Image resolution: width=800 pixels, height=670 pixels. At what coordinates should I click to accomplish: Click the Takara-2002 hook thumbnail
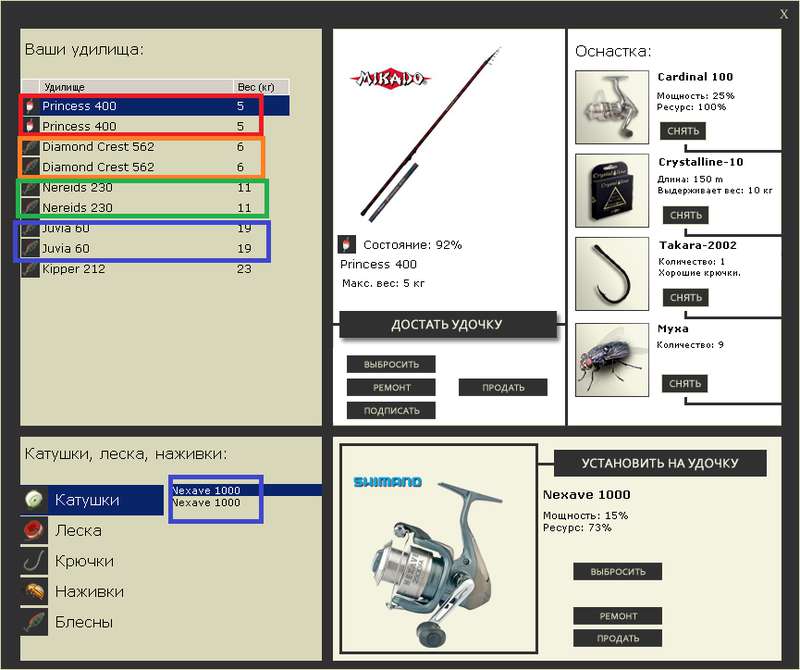[x=612, y=274]
